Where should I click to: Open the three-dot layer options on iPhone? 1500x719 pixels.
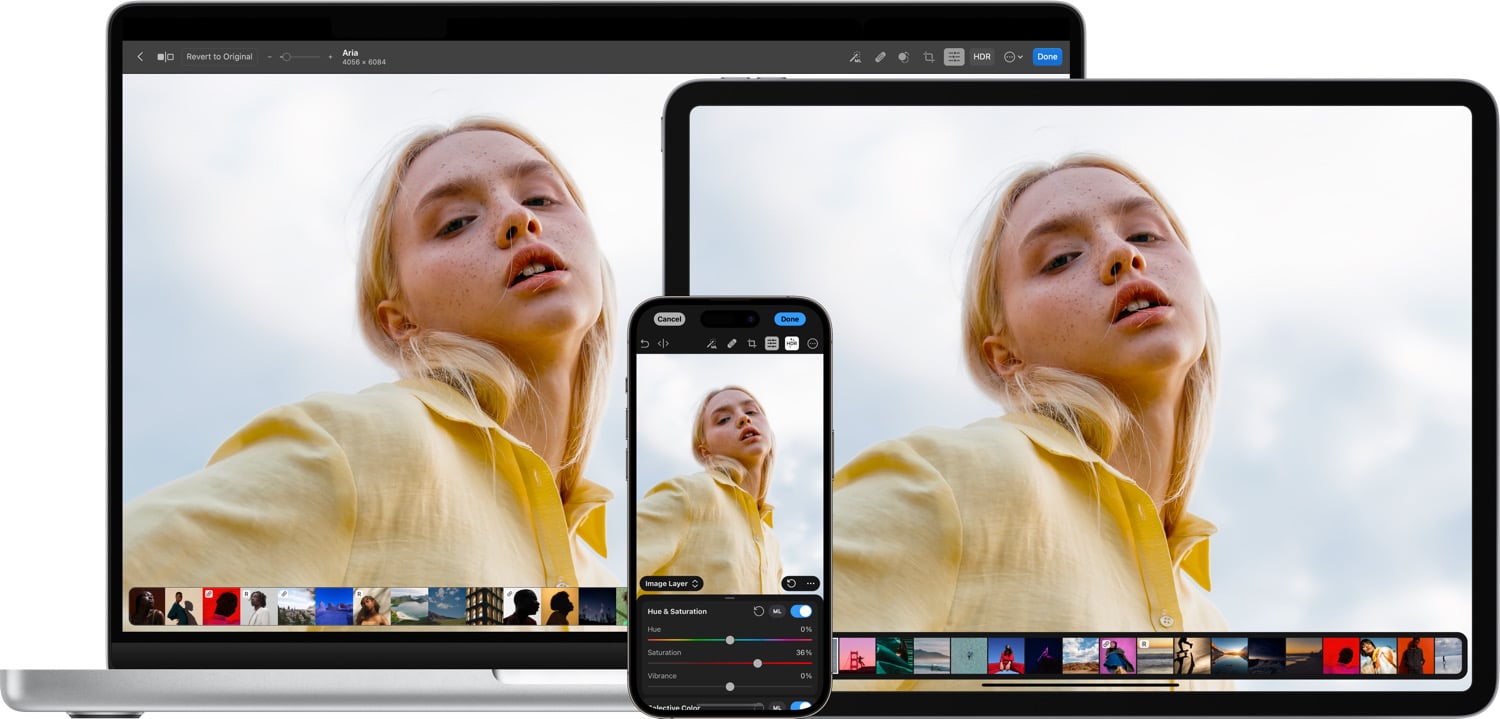[810, 583]
